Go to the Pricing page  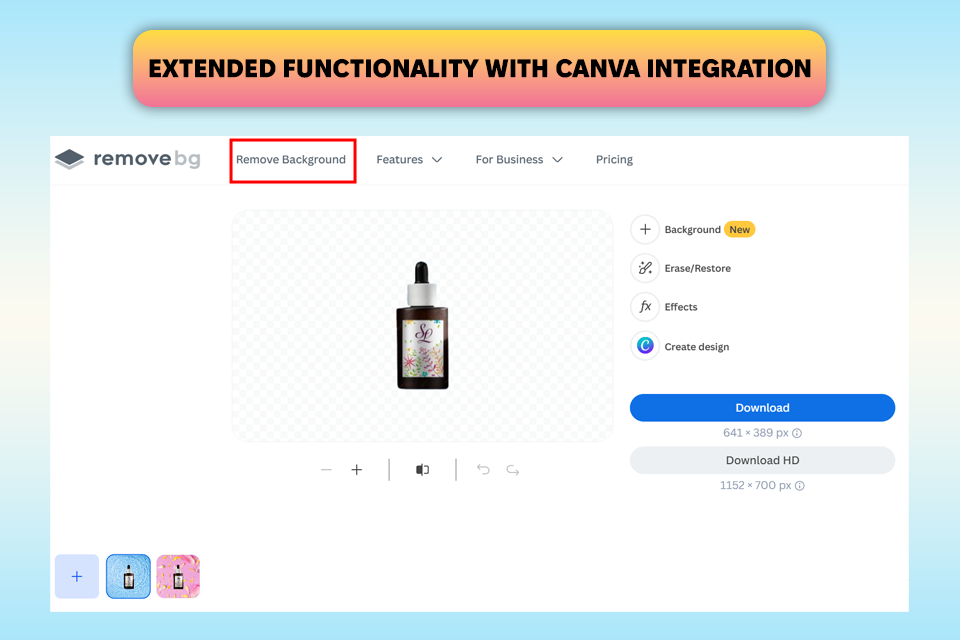[614, 160]
